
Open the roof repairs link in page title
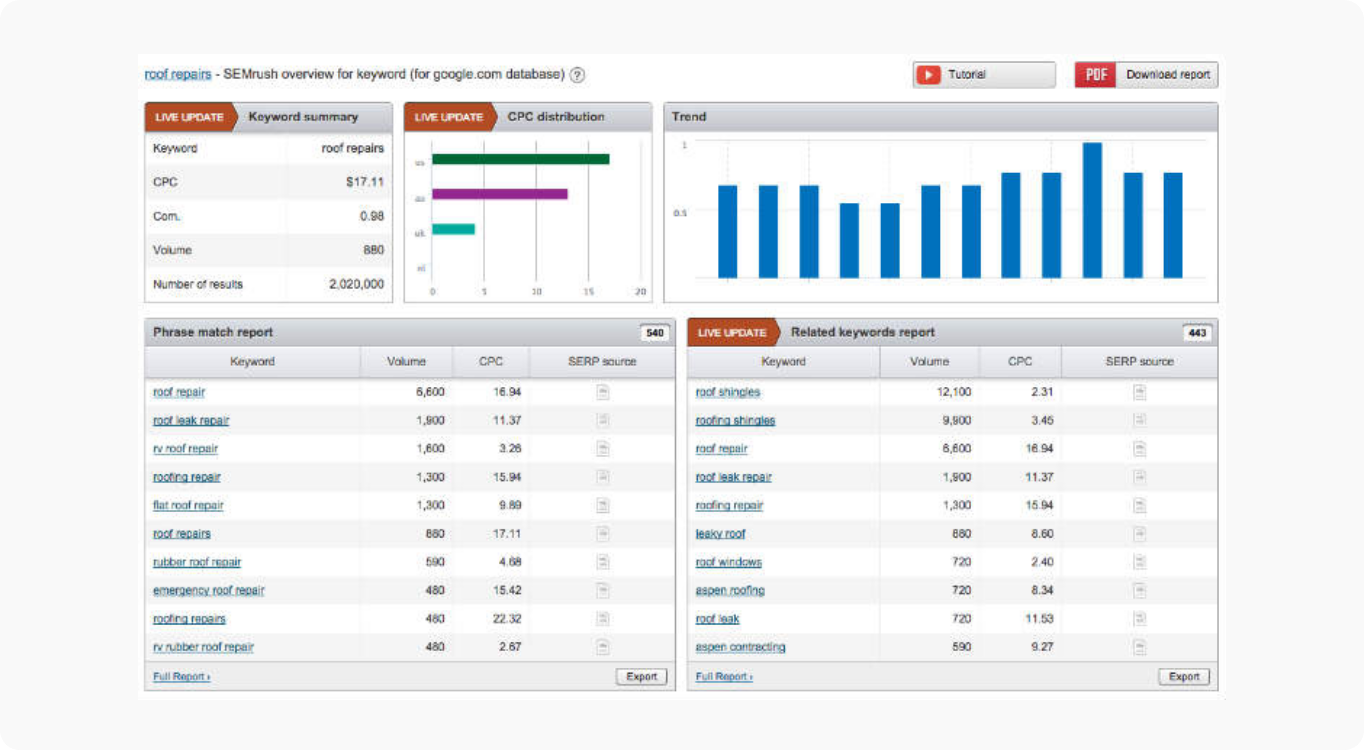178,74
